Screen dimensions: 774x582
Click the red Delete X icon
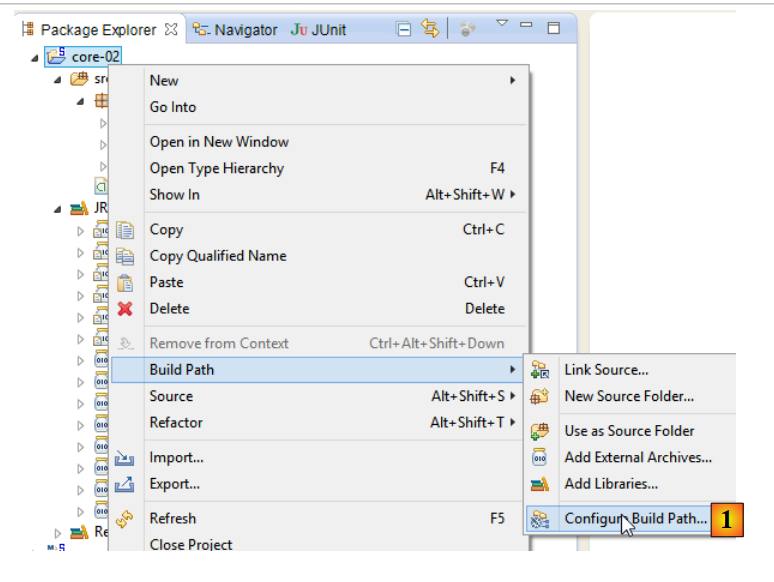125,309
